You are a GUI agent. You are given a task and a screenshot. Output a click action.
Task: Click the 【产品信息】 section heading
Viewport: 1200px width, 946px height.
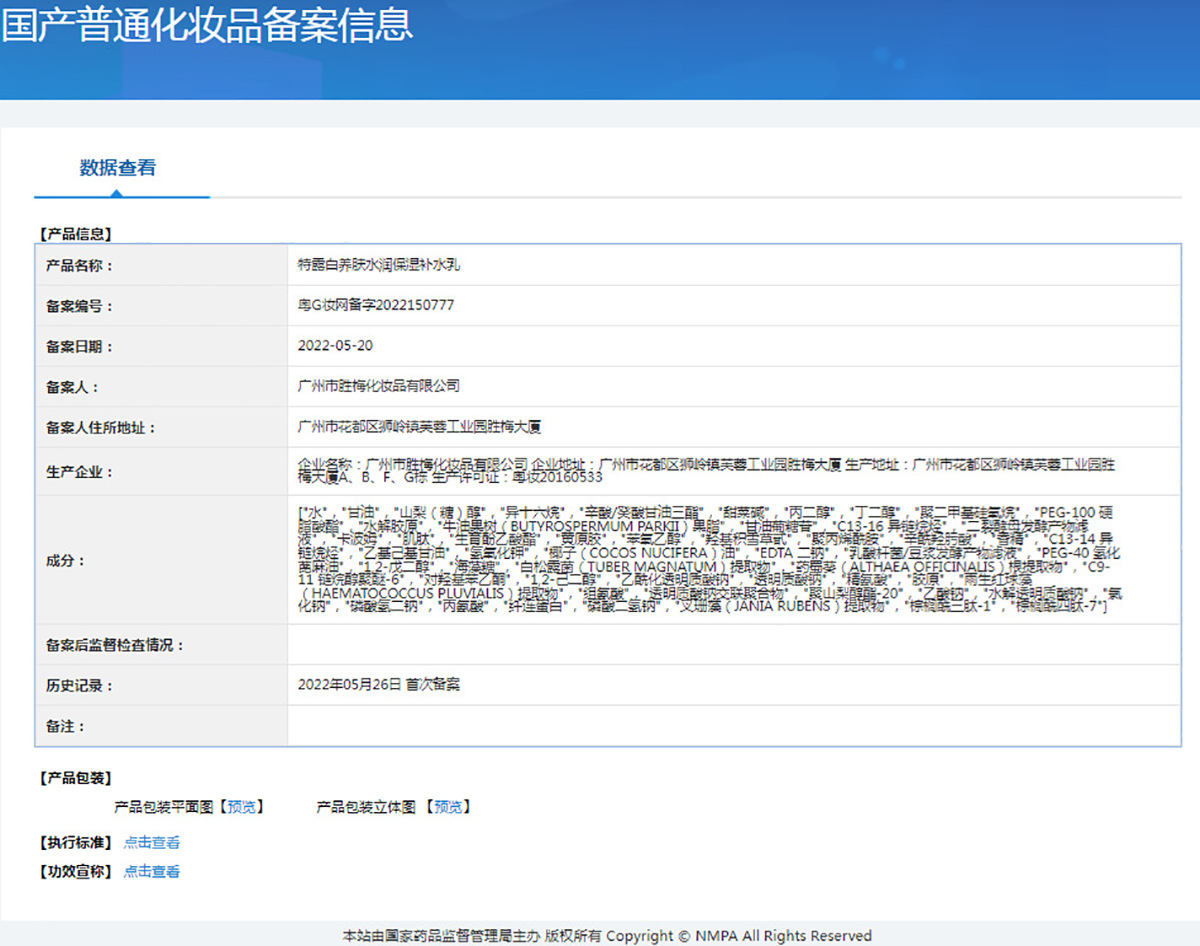coord(75,234)
